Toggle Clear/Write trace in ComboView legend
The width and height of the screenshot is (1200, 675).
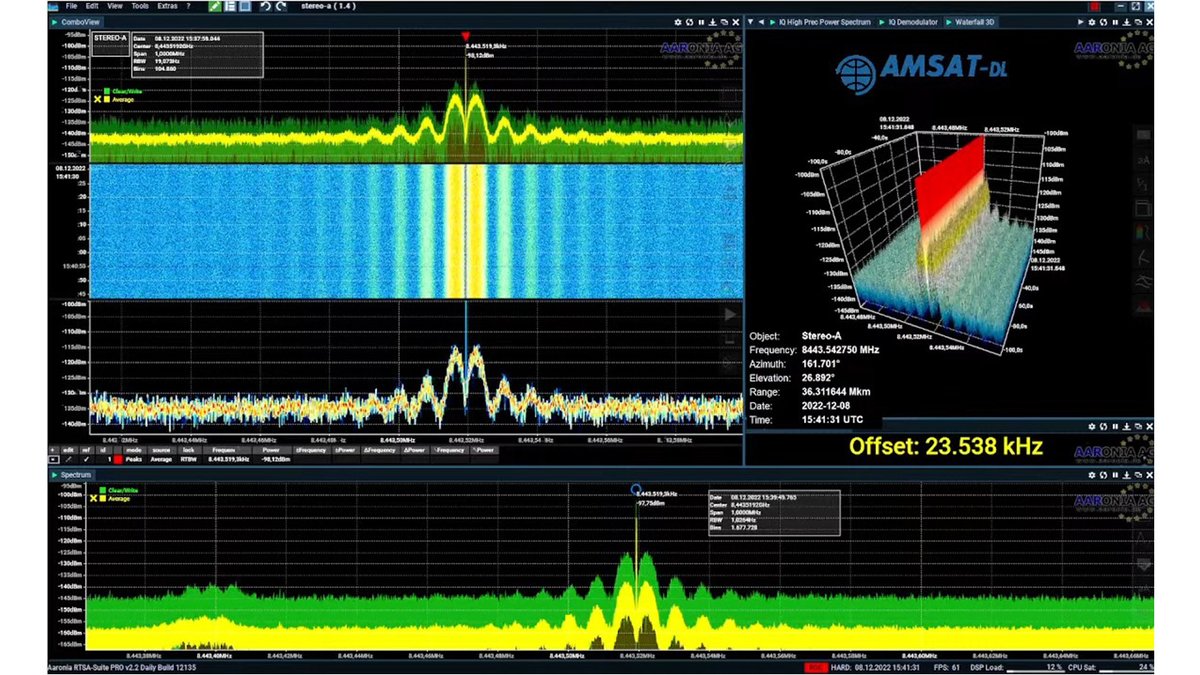(122, 91)
